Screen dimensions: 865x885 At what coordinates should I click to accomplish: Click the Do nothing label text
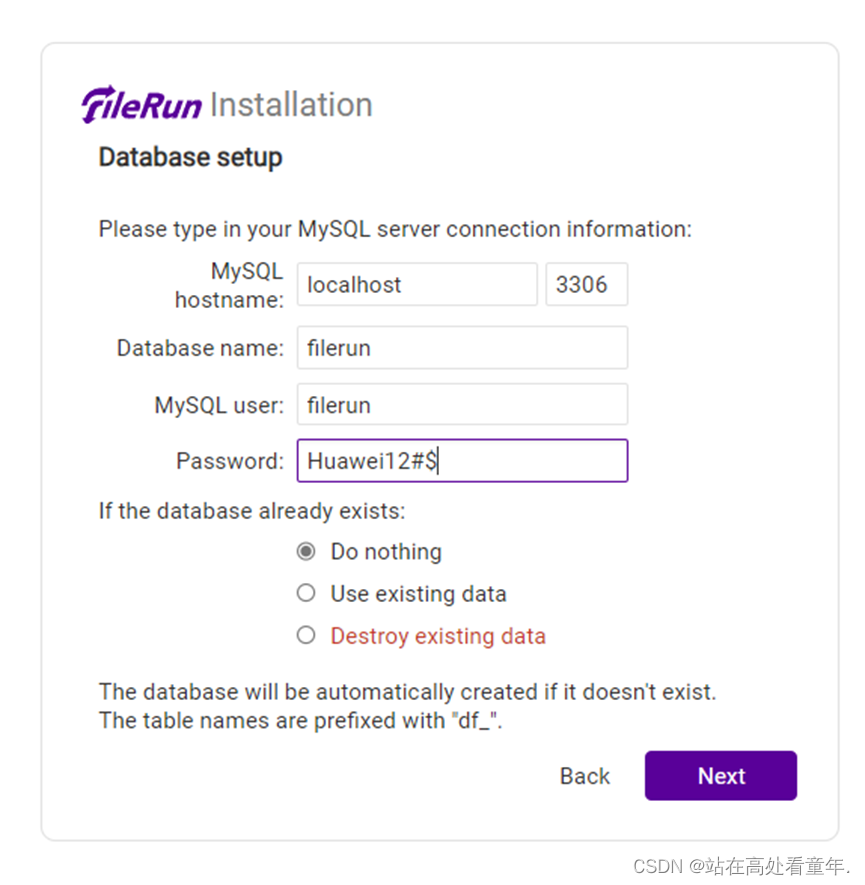pyautogui.click(x=386, y=551)
